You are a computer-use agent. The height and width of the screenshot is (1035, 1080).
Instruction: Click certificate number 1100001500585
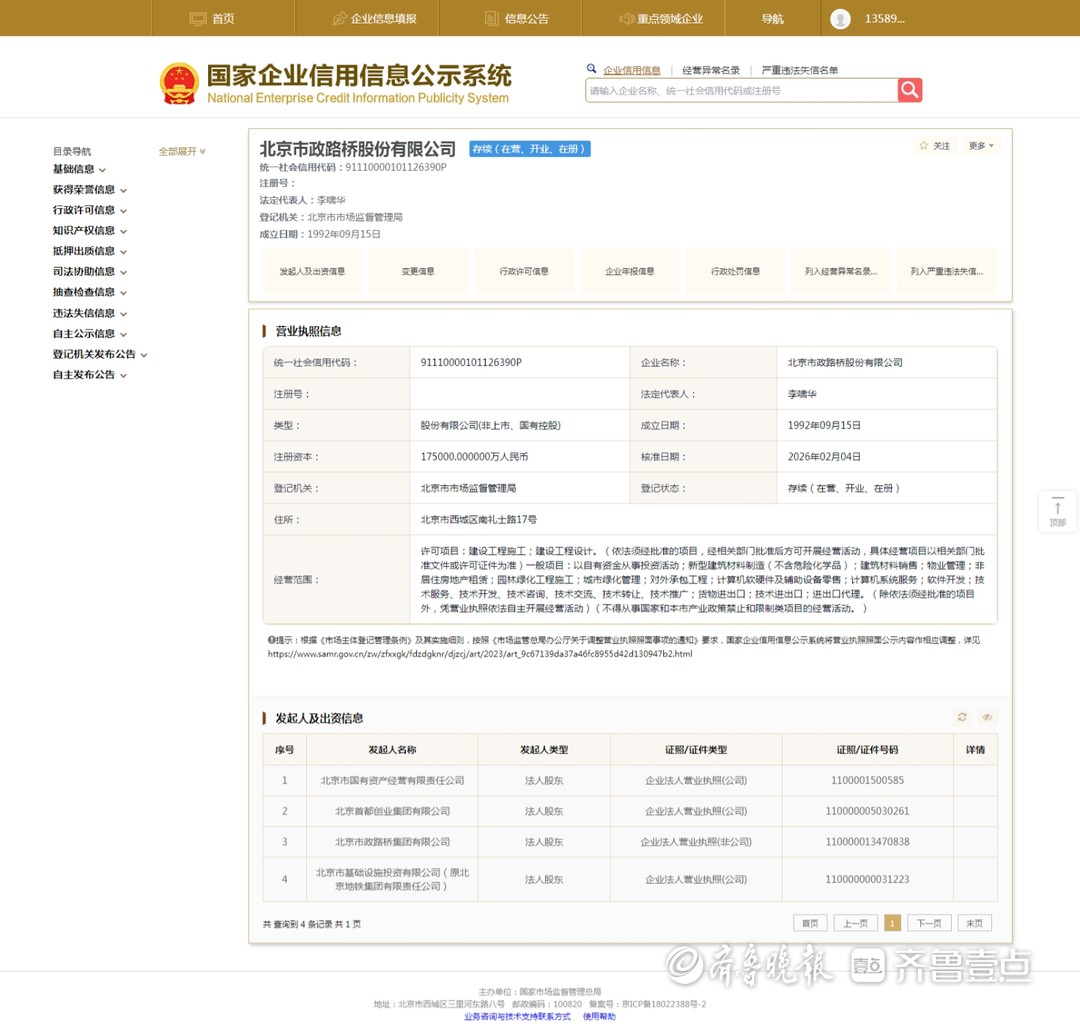(867, 780)
